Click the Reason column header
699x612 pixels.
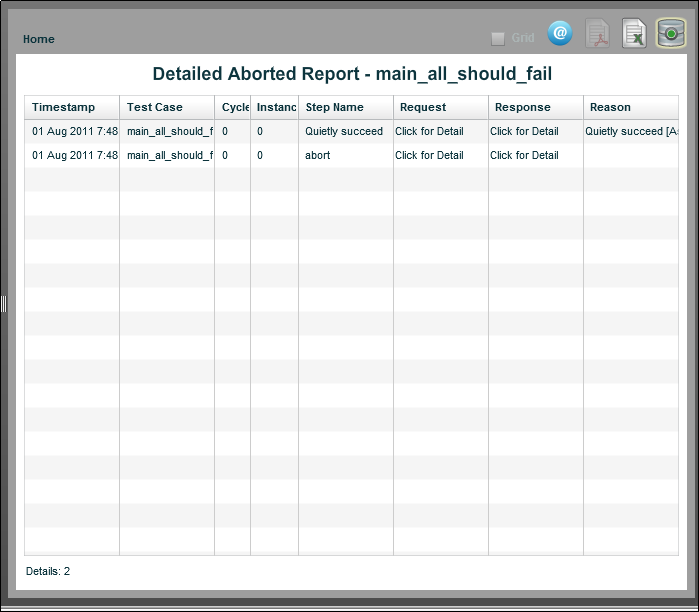click(610, 107)
